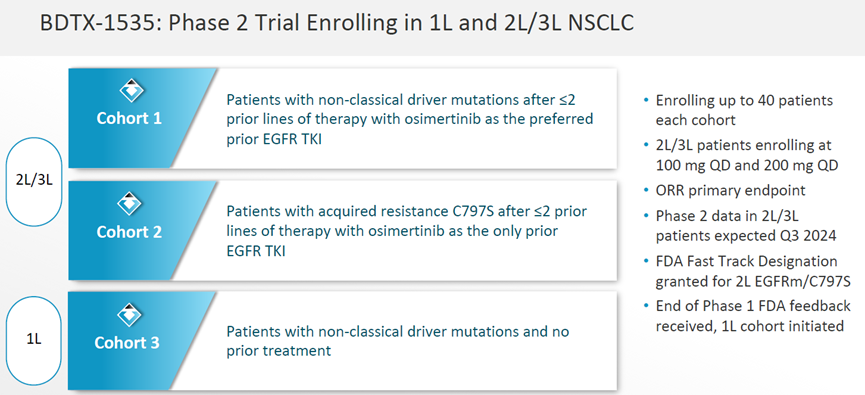Click the 'Enrolling up to 40 patients' bullet
The width and height of the screenshot is (865, 395).
pos(743,110)
